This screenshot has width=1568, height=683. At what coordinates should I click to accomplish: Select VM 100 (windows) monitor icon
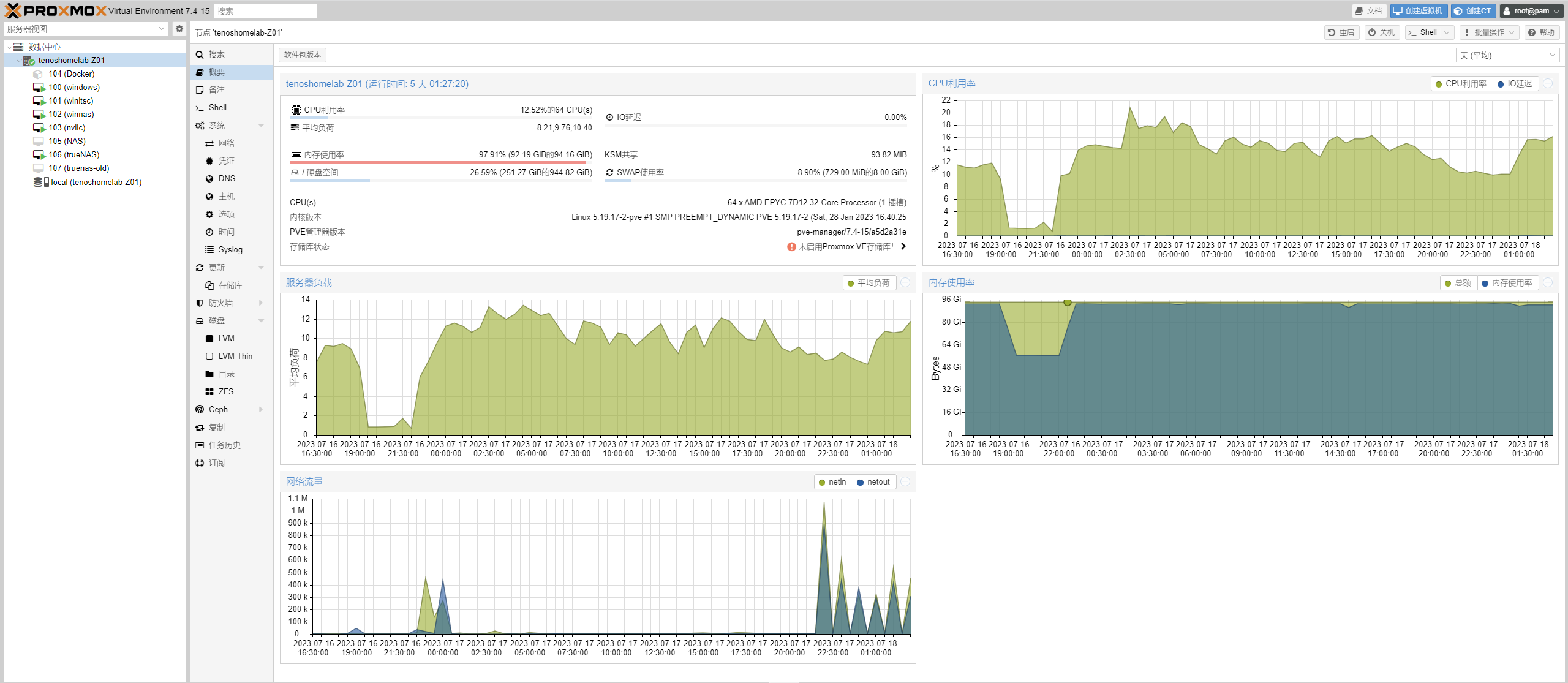39,88
